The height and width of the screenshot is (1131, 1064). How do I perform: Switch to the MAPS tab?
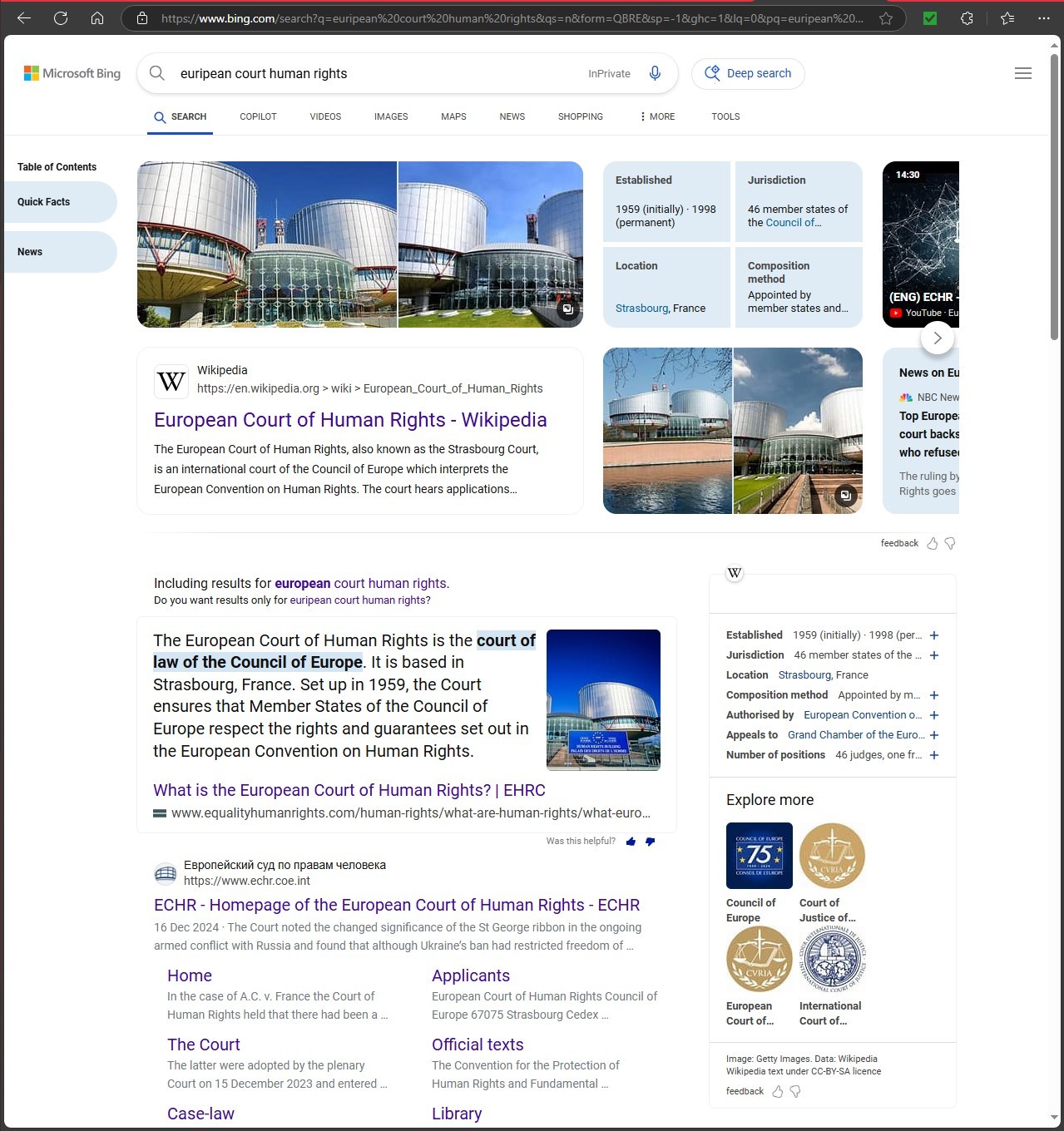[453, 116]
